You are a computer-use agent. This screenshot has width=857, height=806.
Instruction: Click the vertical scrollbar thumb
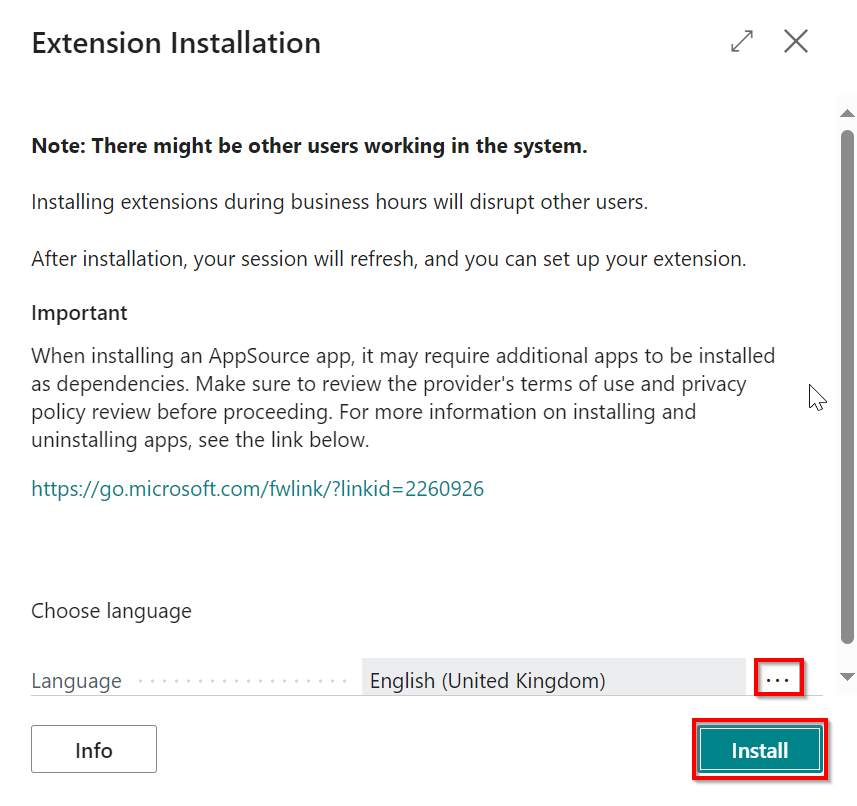847,385
